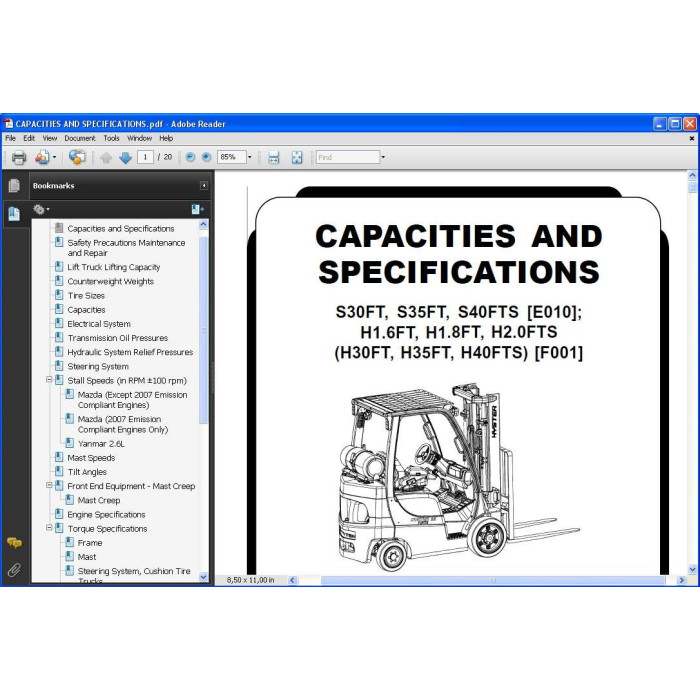Open Transmission Oil Pressures bookmark
This screenshot has width=700, height=700.
click(x=117, y=338)
